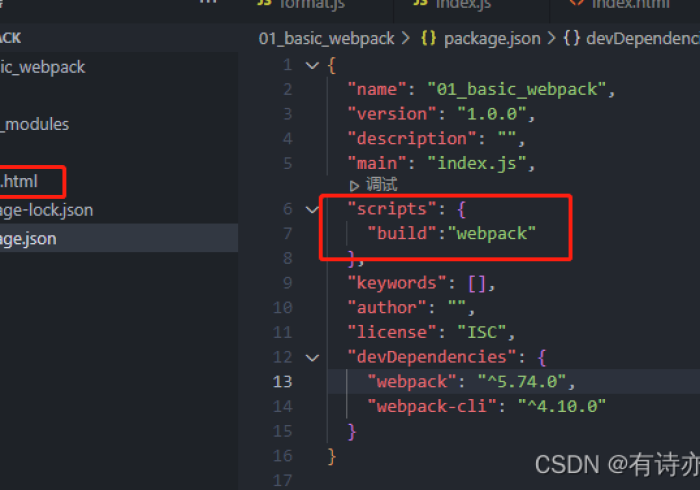Click line number 13 in the gutter
Viewport: 700px width, 490px height.
coord(283,381)
